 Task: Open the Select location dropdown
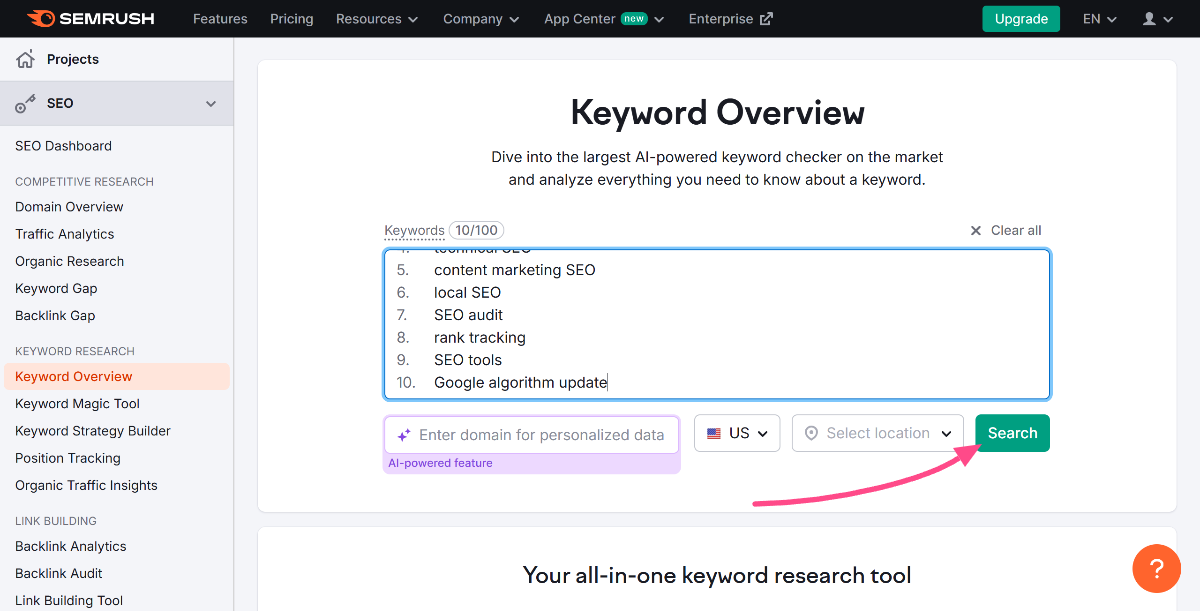(x=878, y=433)
